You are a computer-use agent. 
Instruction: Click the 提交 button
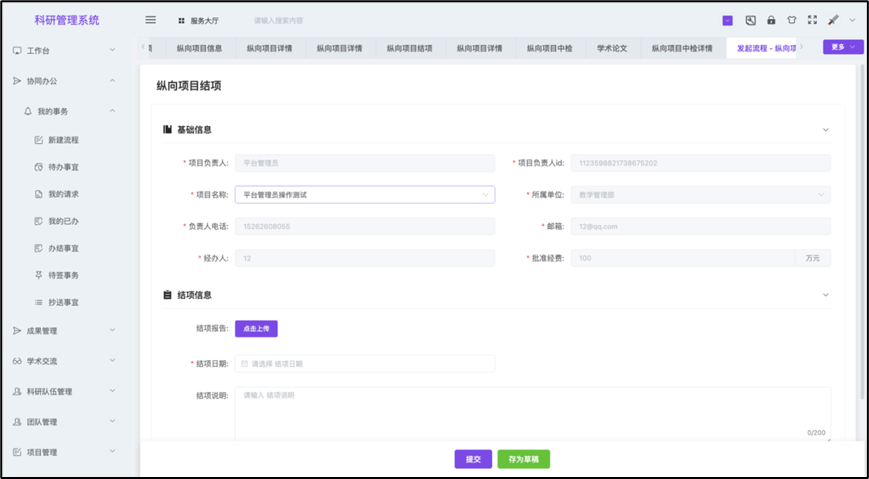pyautogui.click(x=473, y=459)
